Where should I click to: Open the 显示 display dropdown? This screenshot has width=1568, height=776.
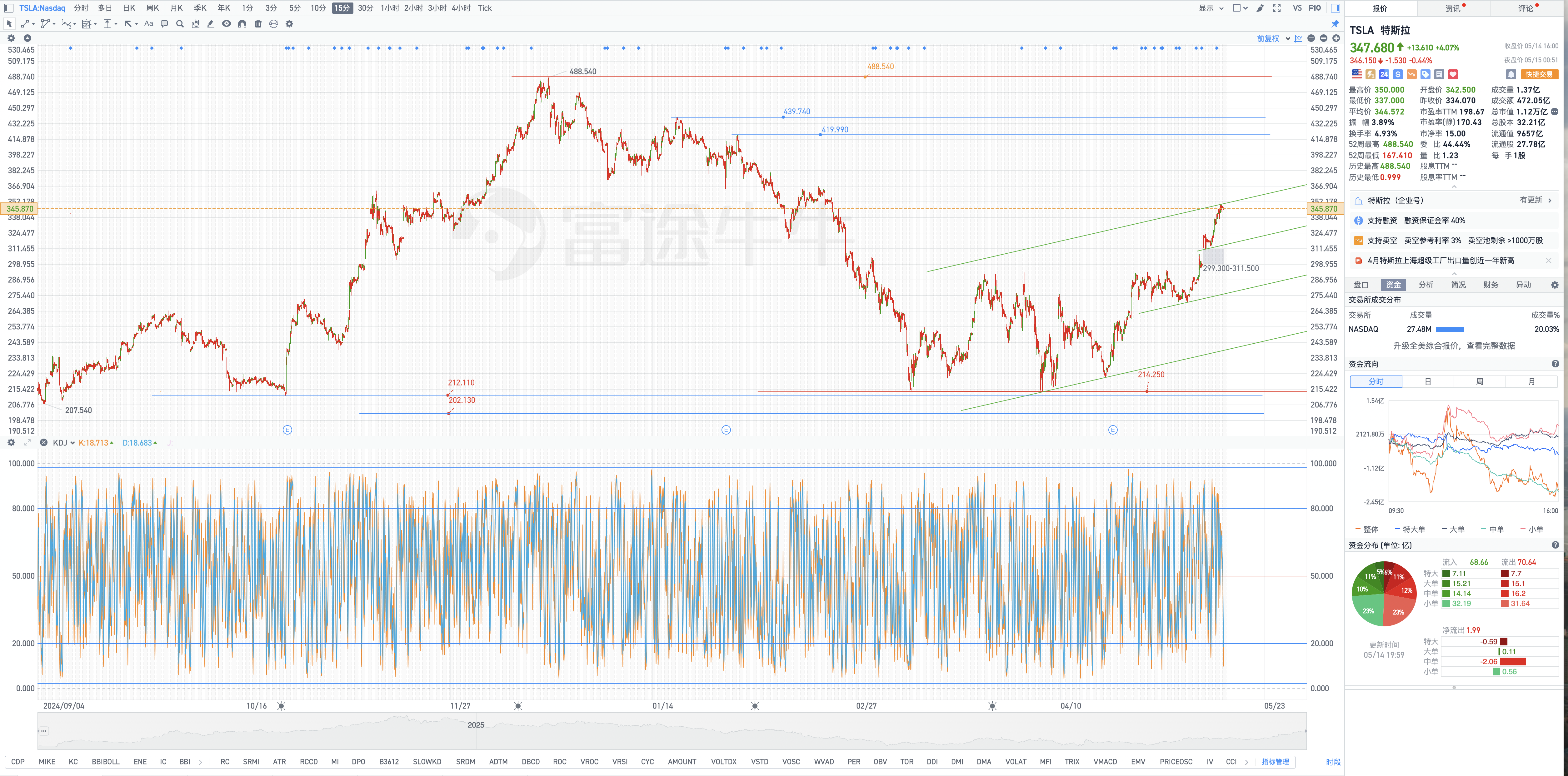1211,8
